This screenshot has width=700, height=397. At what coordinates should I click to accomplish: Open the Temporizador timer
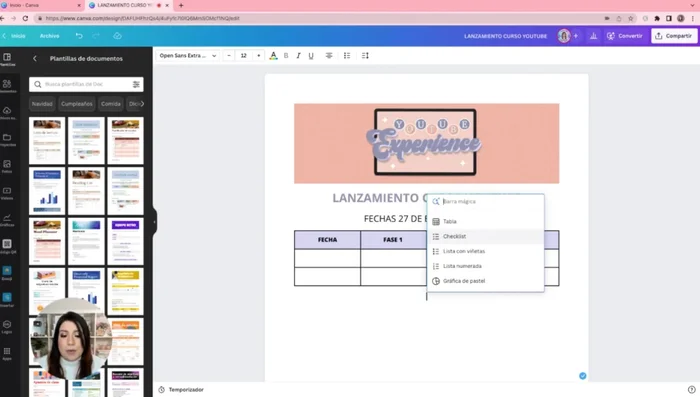point(181,390)
